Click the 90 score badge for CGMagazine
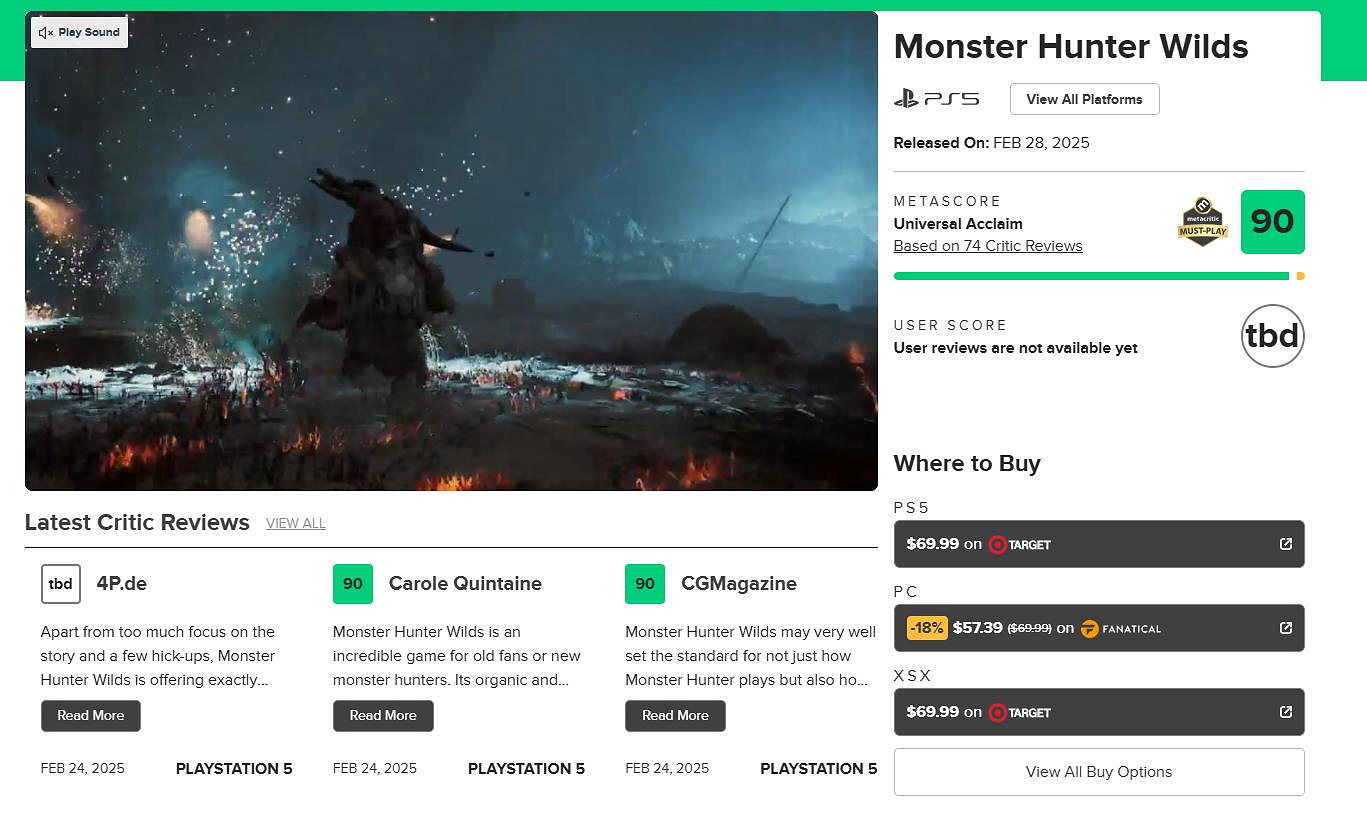The image size is (1367, 818). [645, 584]
